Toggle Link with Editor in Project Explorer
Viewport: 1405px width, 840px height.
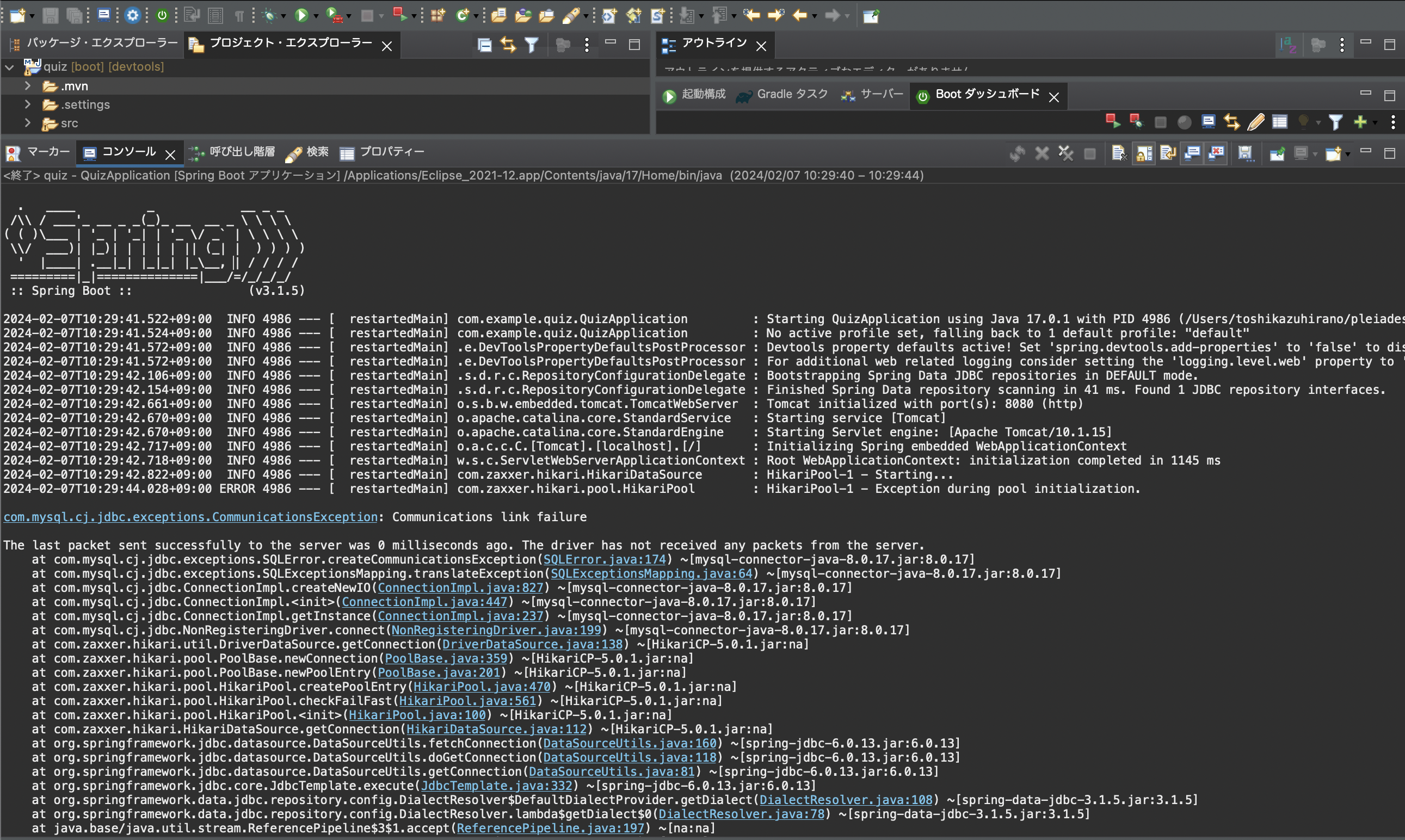[x=508, y=45]
